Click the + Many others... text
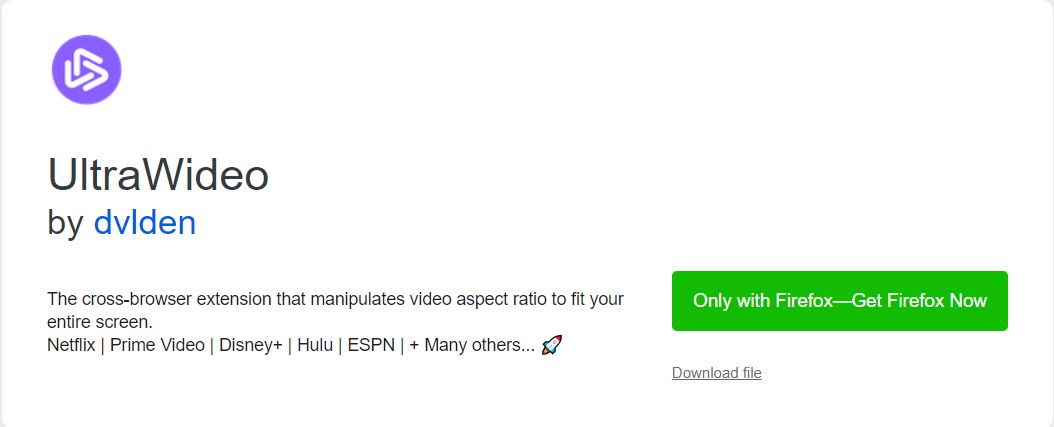This screenshot has width=1054, height=427. (x=472, y=346)
